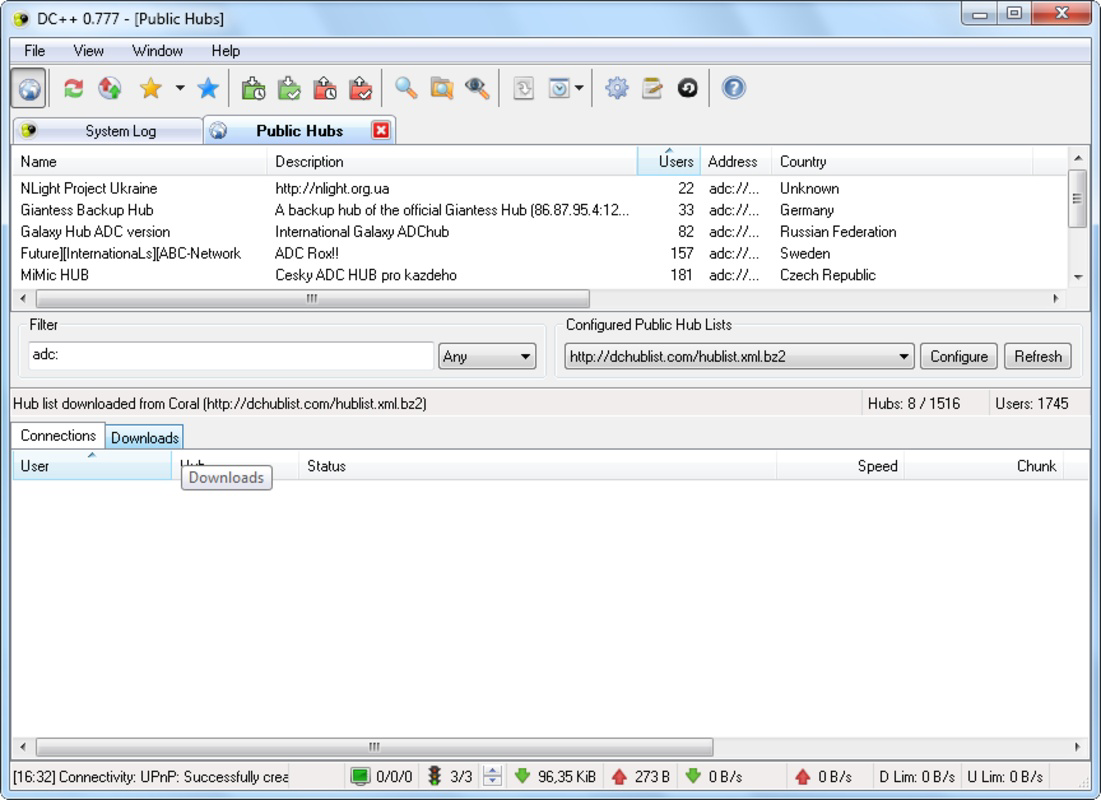Click the Configure button

click(958, 356)
